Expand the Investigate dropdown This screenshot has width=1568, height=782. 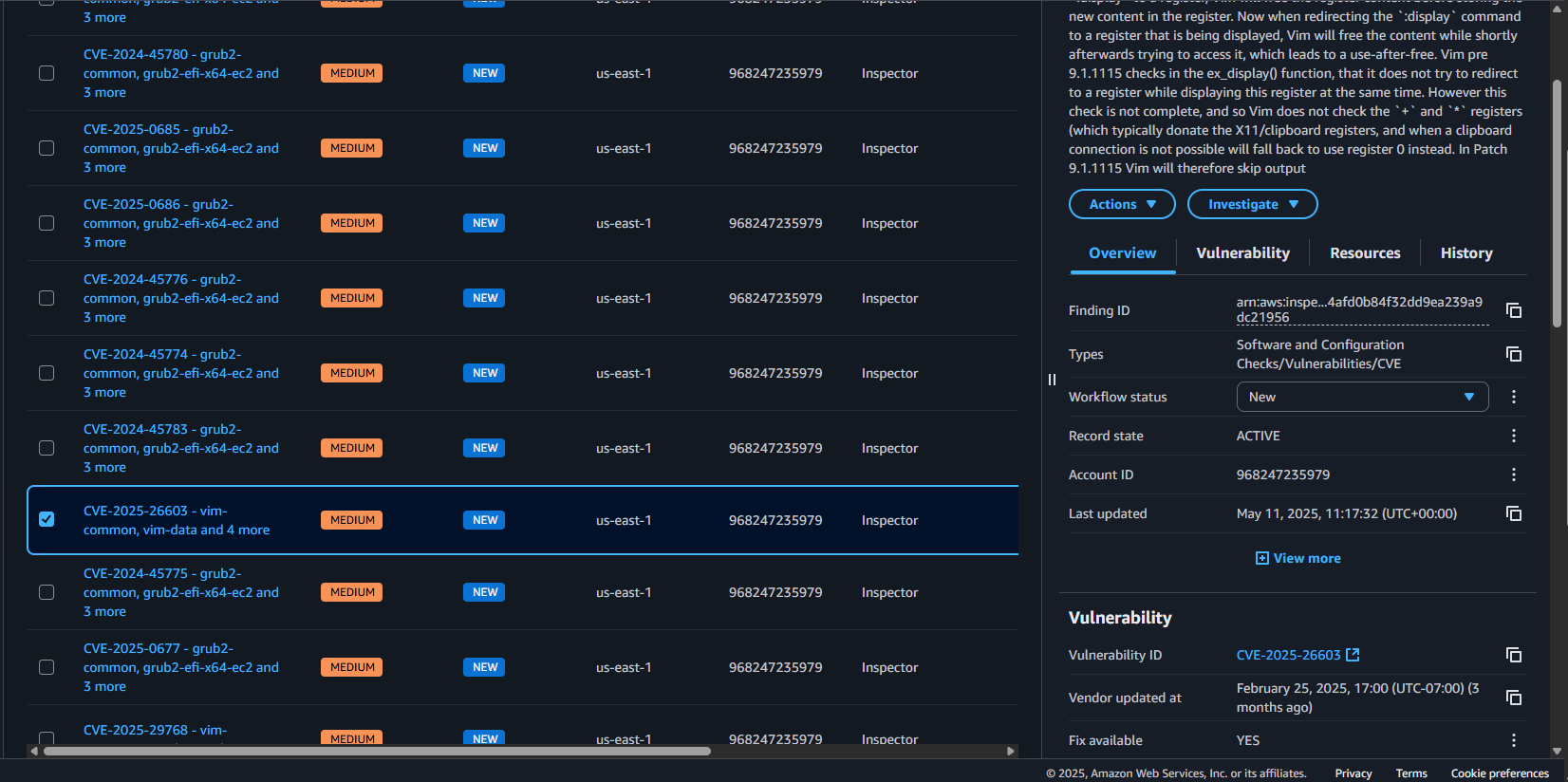click(1252, 204)
